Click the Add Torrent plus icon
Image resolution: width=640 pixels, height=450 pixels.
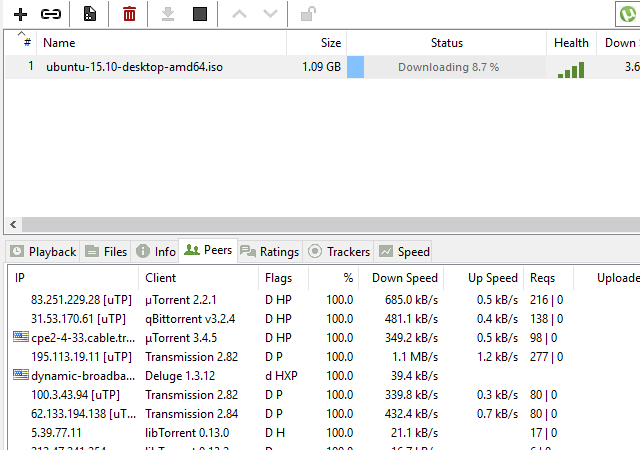coord(20,14)
